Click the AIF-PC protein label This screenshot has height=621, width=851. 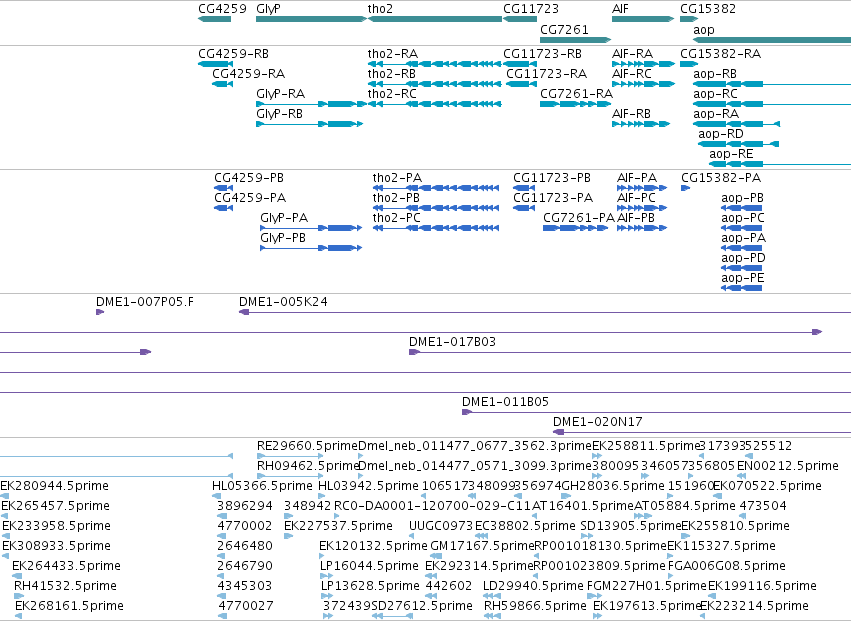[636, 198]
